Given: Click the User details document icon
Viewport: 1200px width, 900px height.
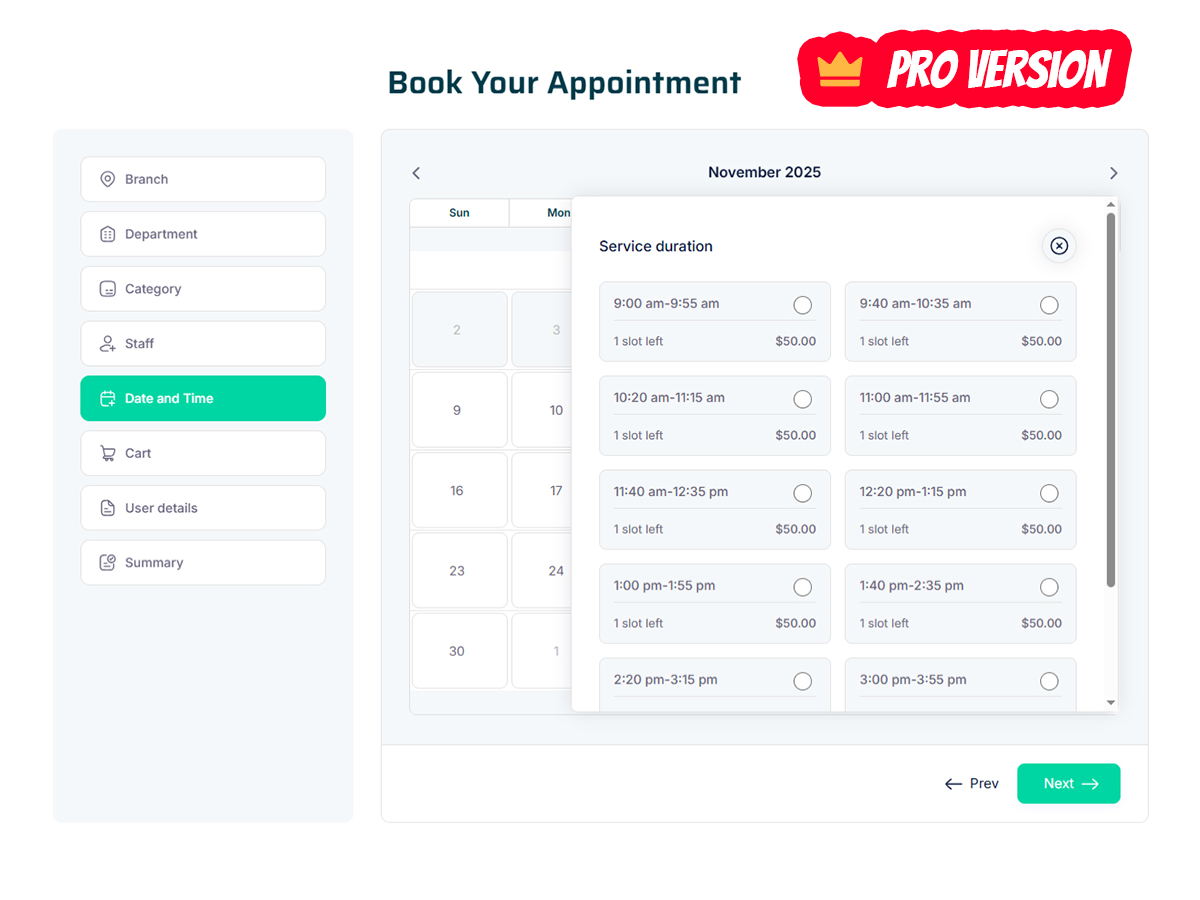Looking at the screenshot, I should click(x=108, y=508).
